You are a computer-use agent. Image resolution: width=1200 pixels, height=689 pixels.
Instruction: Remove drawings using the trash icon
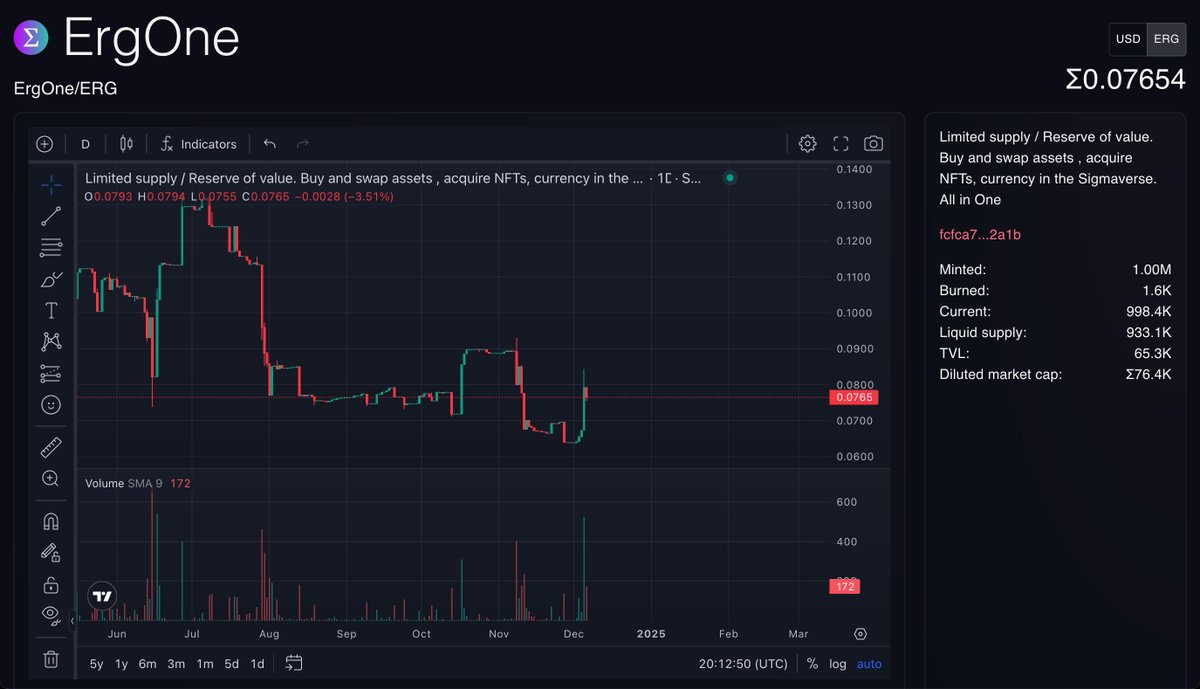[x=51, y=659]
